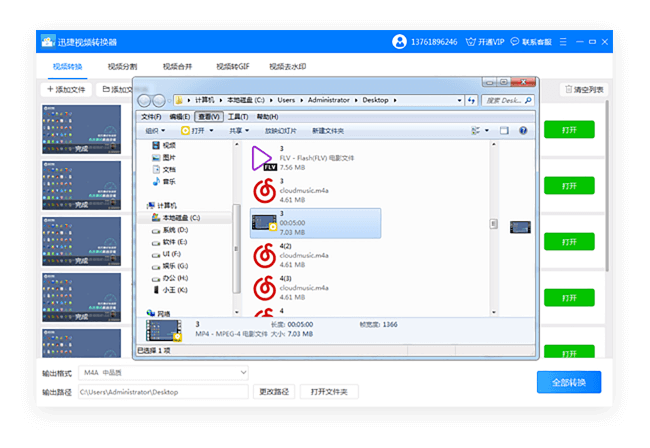Click the change path button
Image resolution: width=650 pixels, height=448 pixels.
274,392
